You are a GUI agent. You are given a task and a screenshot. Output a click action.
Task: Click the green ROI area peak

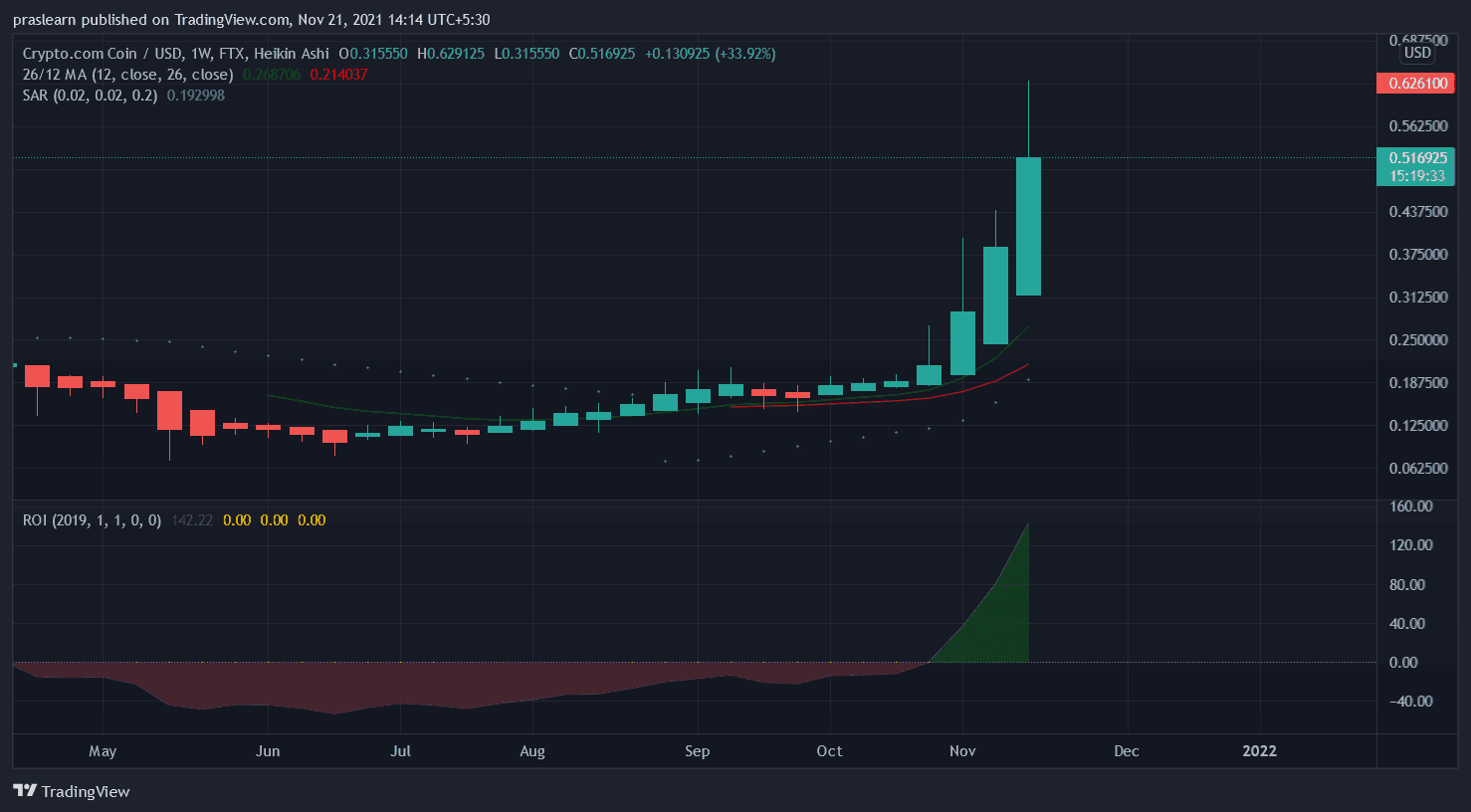pos(1024,537)
